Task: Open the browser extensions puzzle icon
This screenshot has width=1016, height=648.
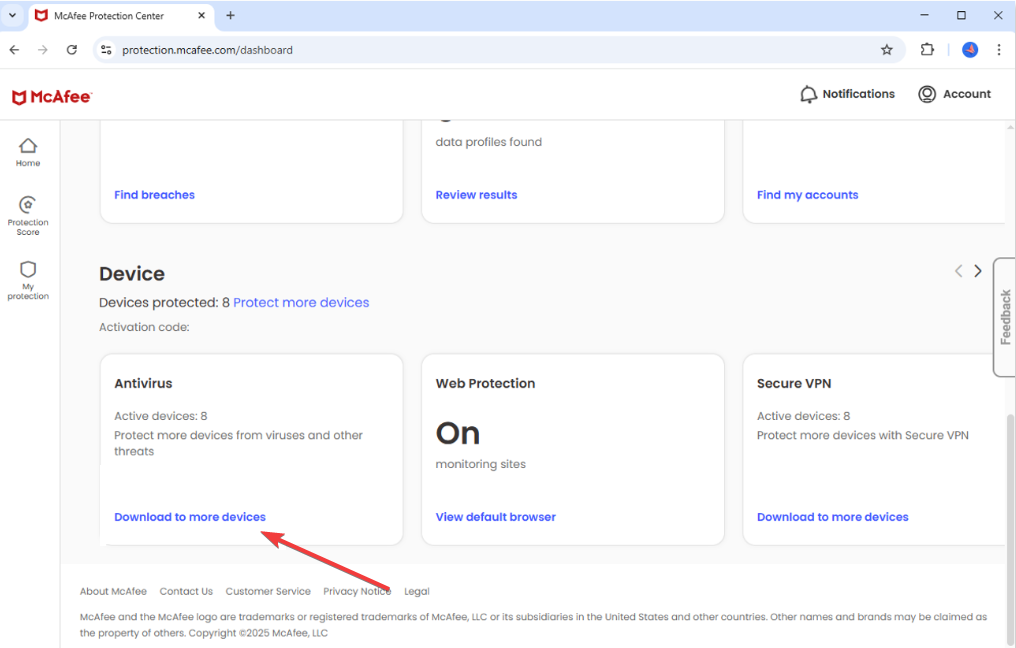Action: tap(927, 50)
